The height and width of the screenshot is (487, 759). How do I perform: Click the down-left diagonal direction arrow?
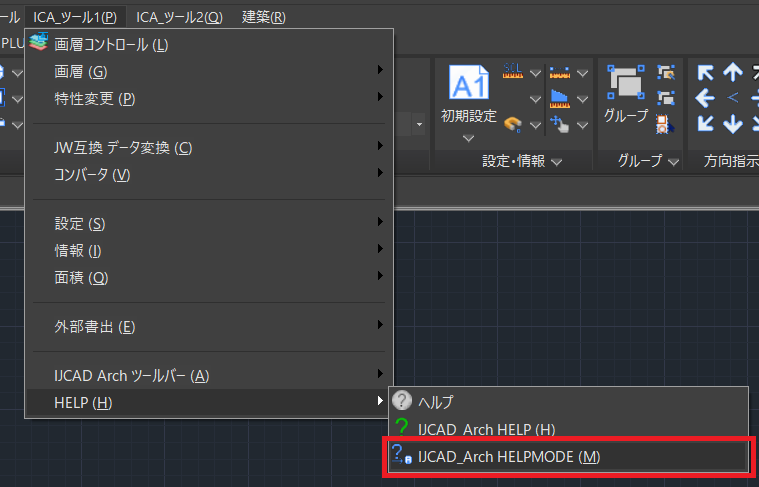[x=705, y=123]
